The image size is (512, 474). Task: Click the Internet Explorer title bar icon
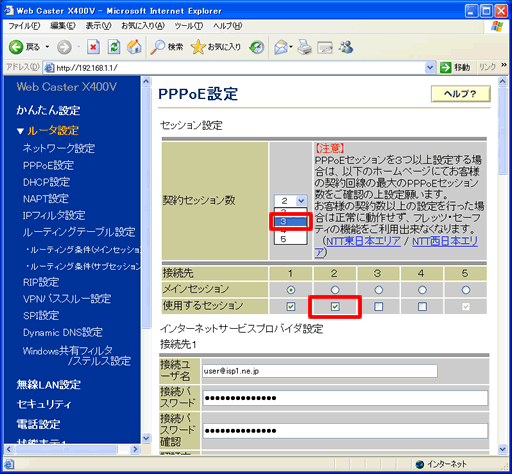click(x=9, y=11)
